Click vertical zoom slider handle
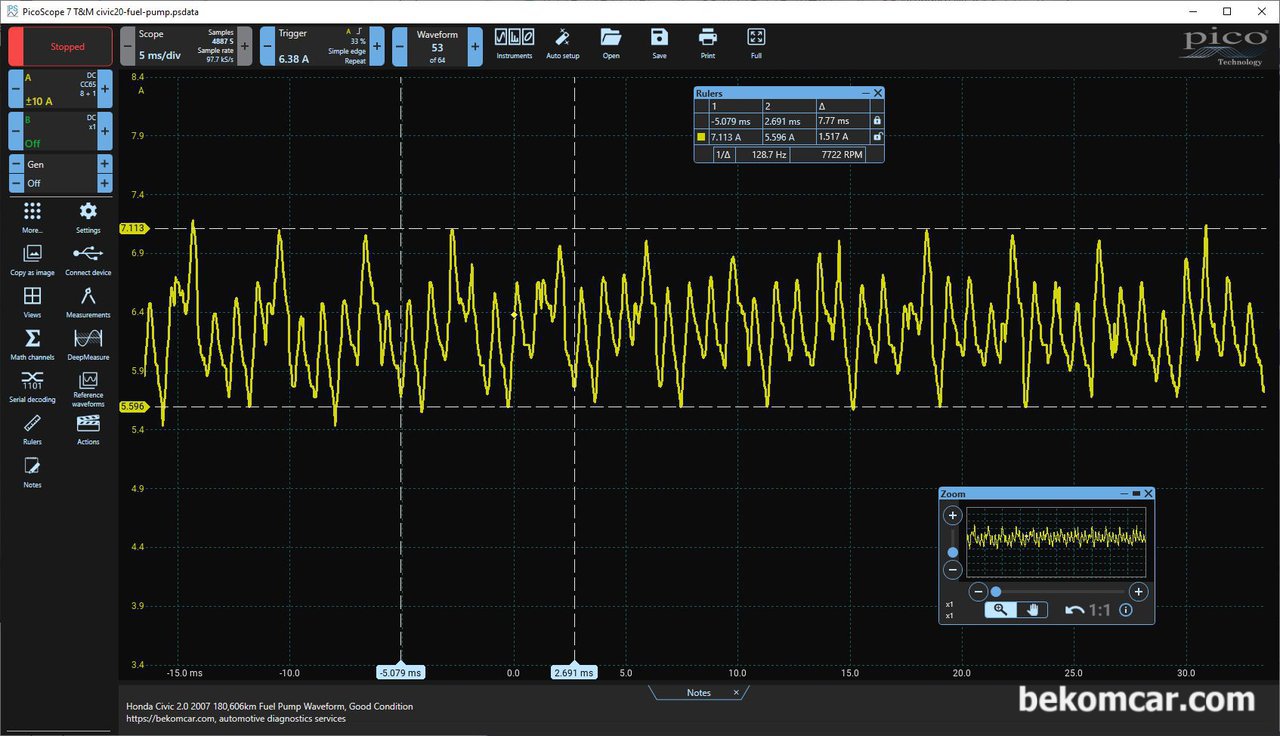 (953, 552)
